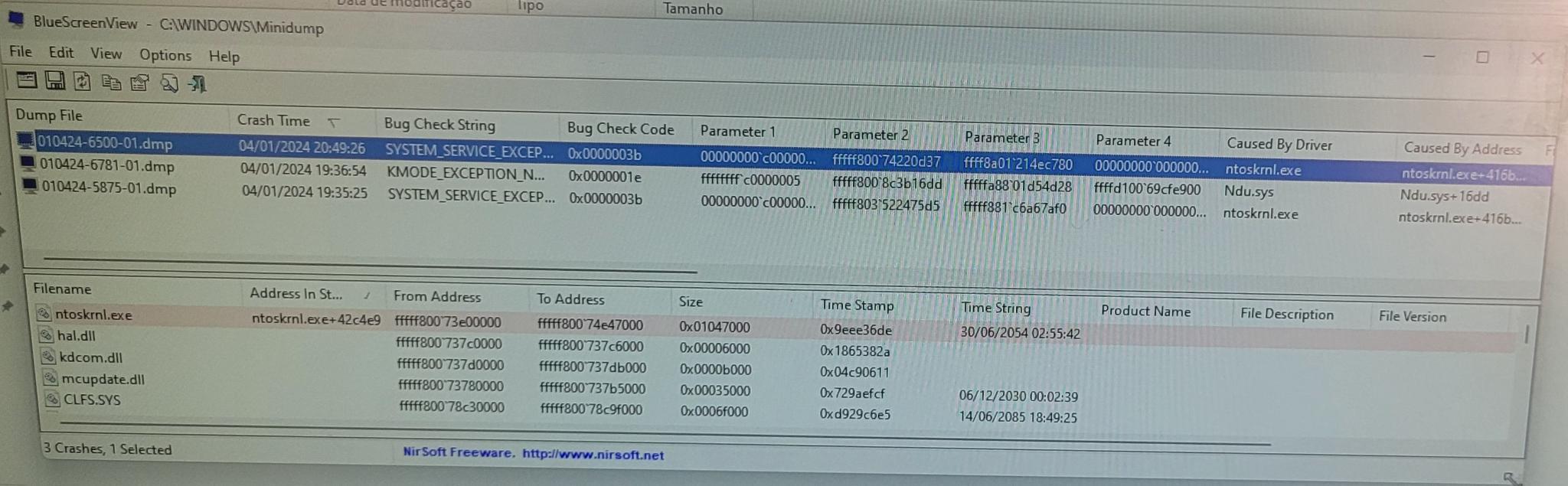
Task: Open the Edit menu
Action: click(61, 52)
